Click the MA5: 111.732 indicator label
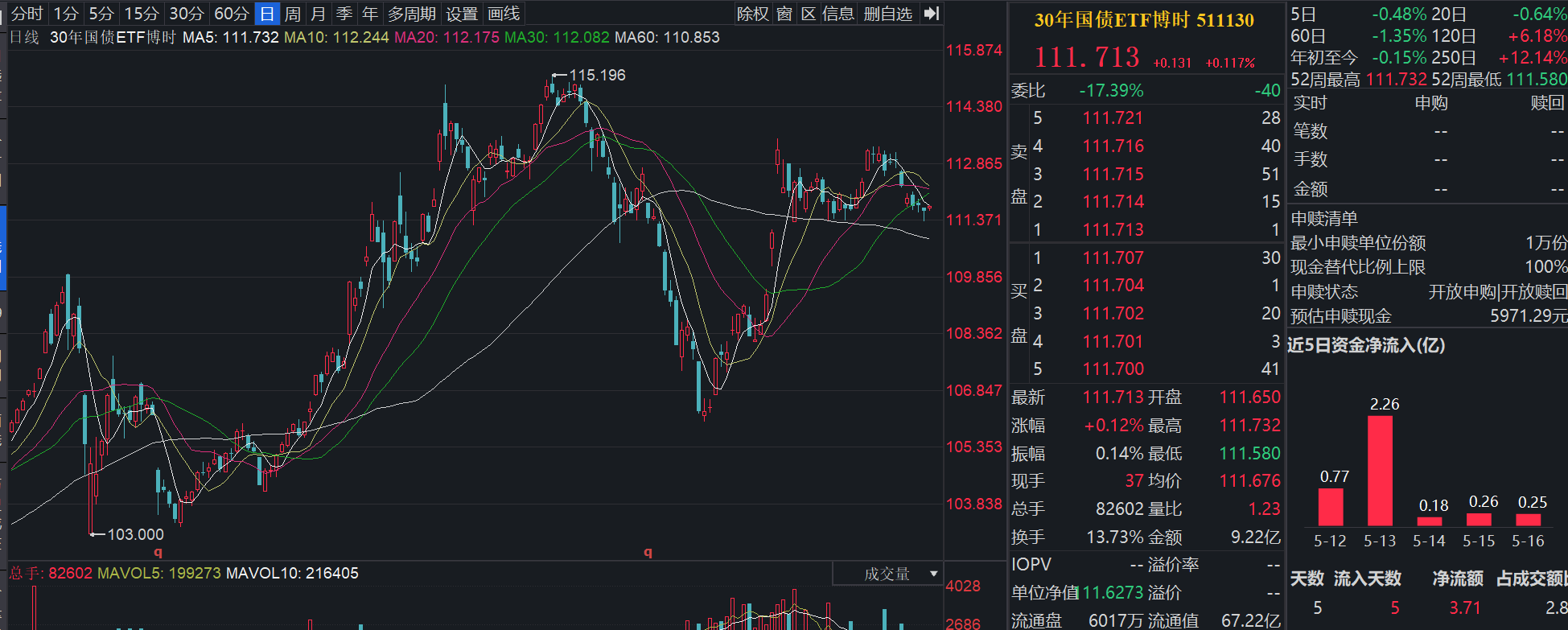The height and width of the screenshot is (630, 1568). click(231, 37)
